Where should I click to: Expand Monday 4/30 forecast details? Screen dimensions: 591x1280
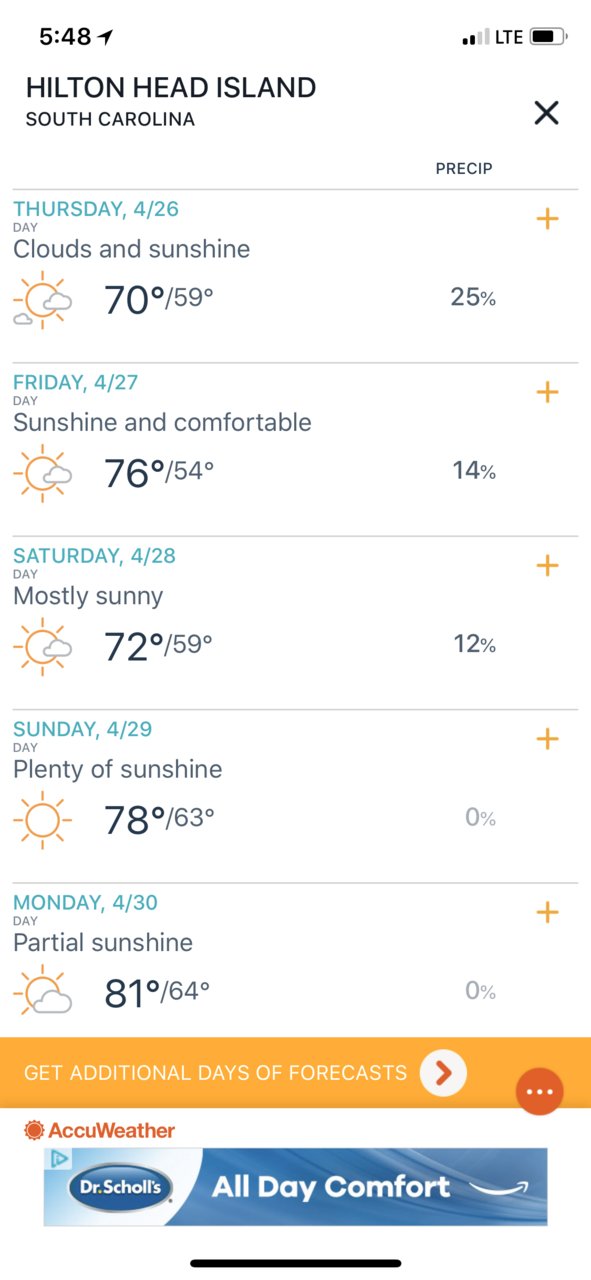(547, 912)
